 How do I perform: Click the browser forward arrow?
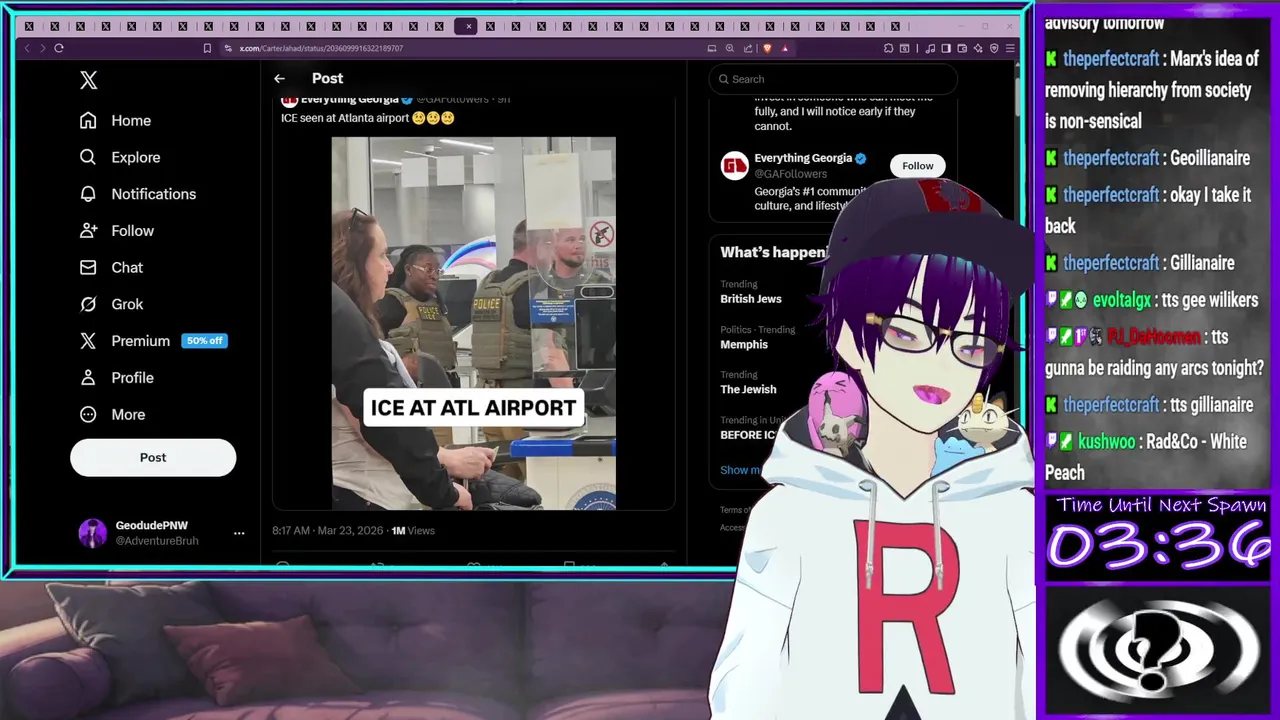pos(42,48)
